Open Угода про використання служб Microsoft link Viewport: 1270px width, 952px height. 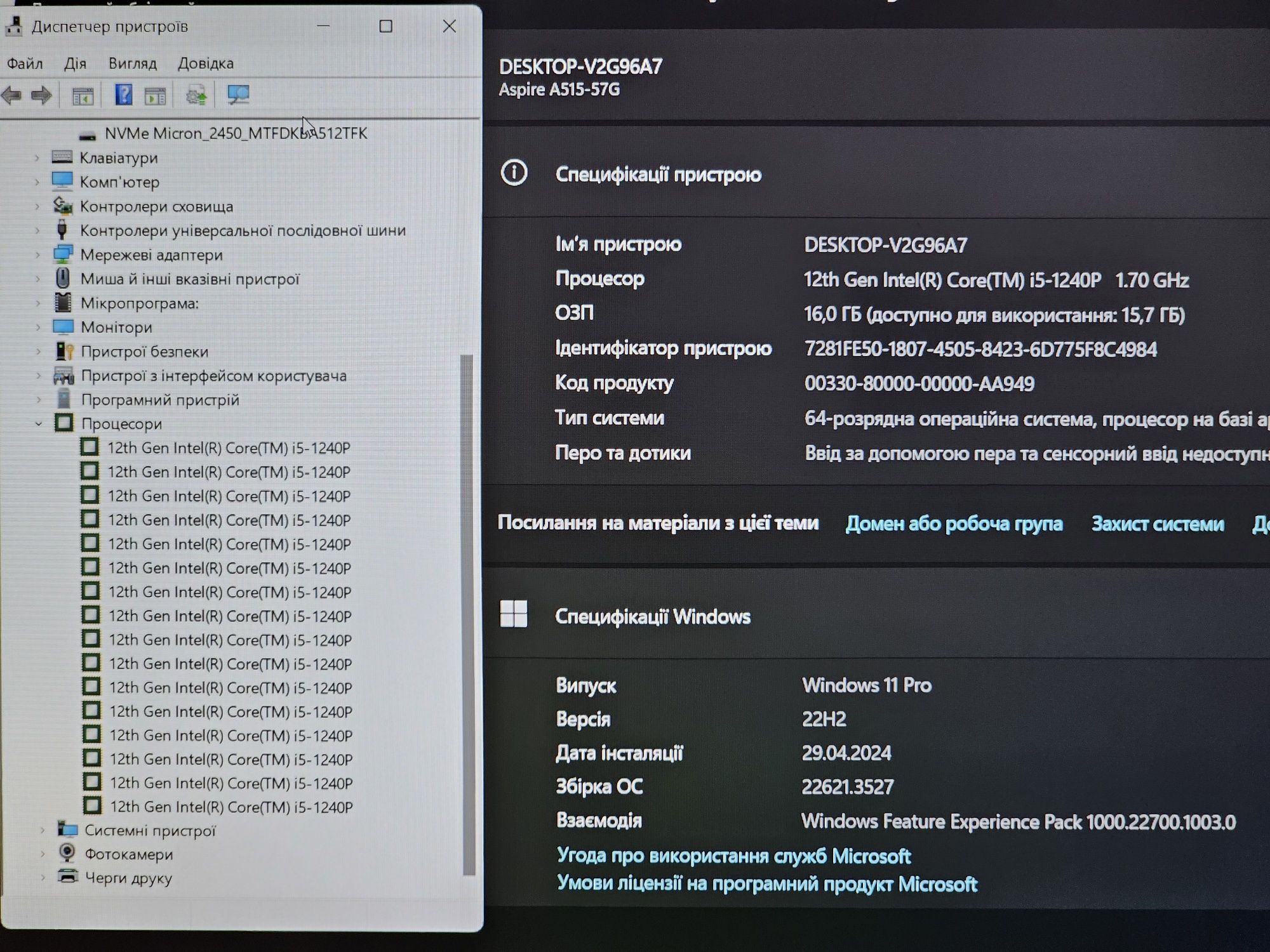tap(733, 856)
